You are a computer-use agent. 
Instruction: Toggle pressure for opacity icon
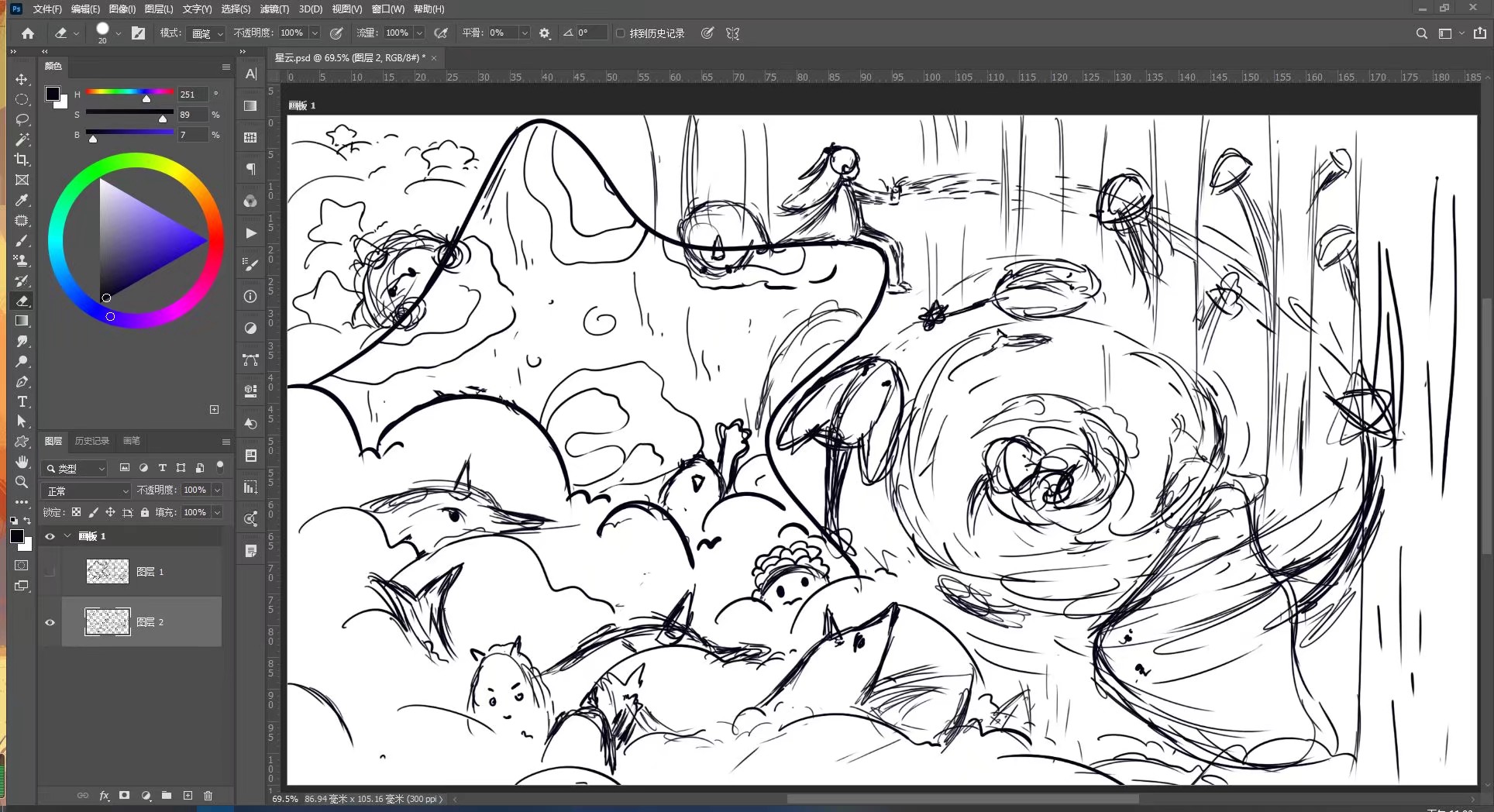click(336, 33)
